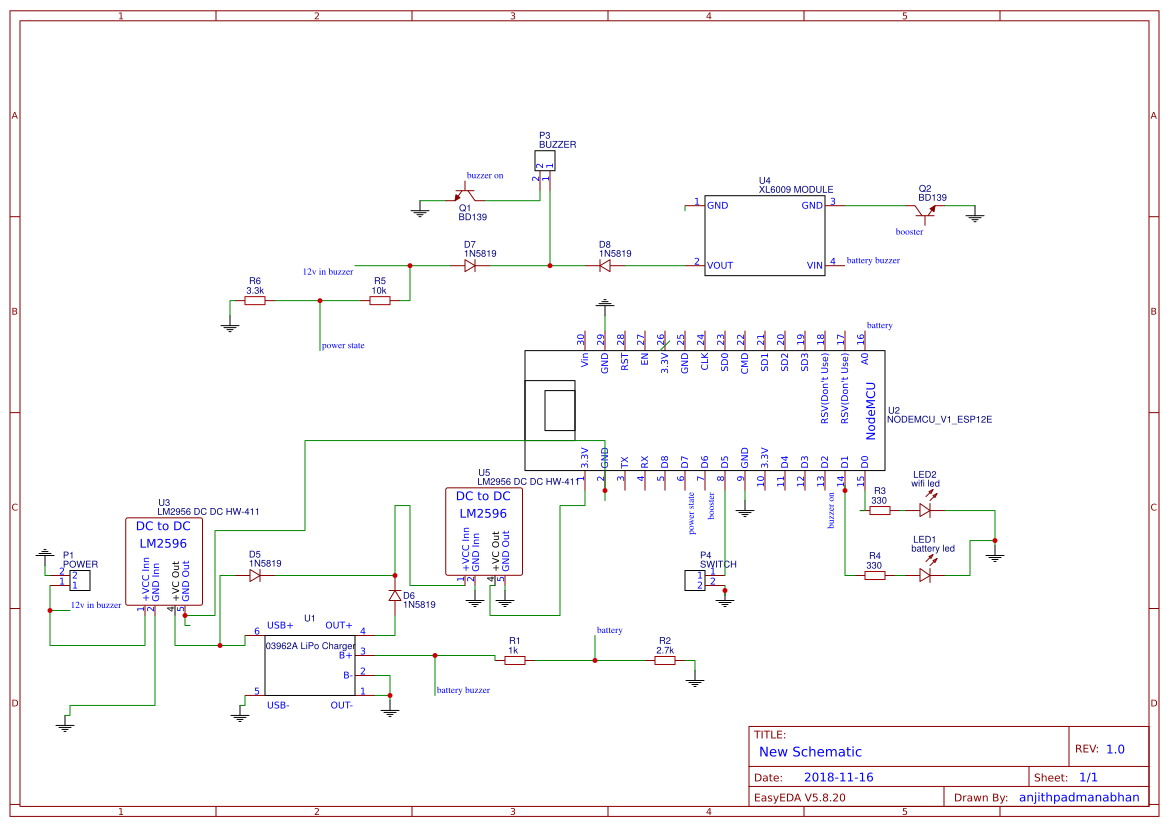Click the U3 LM2596 DC to DC block
This screenshot has height=827, width=1169.
(x=165, y=560)
